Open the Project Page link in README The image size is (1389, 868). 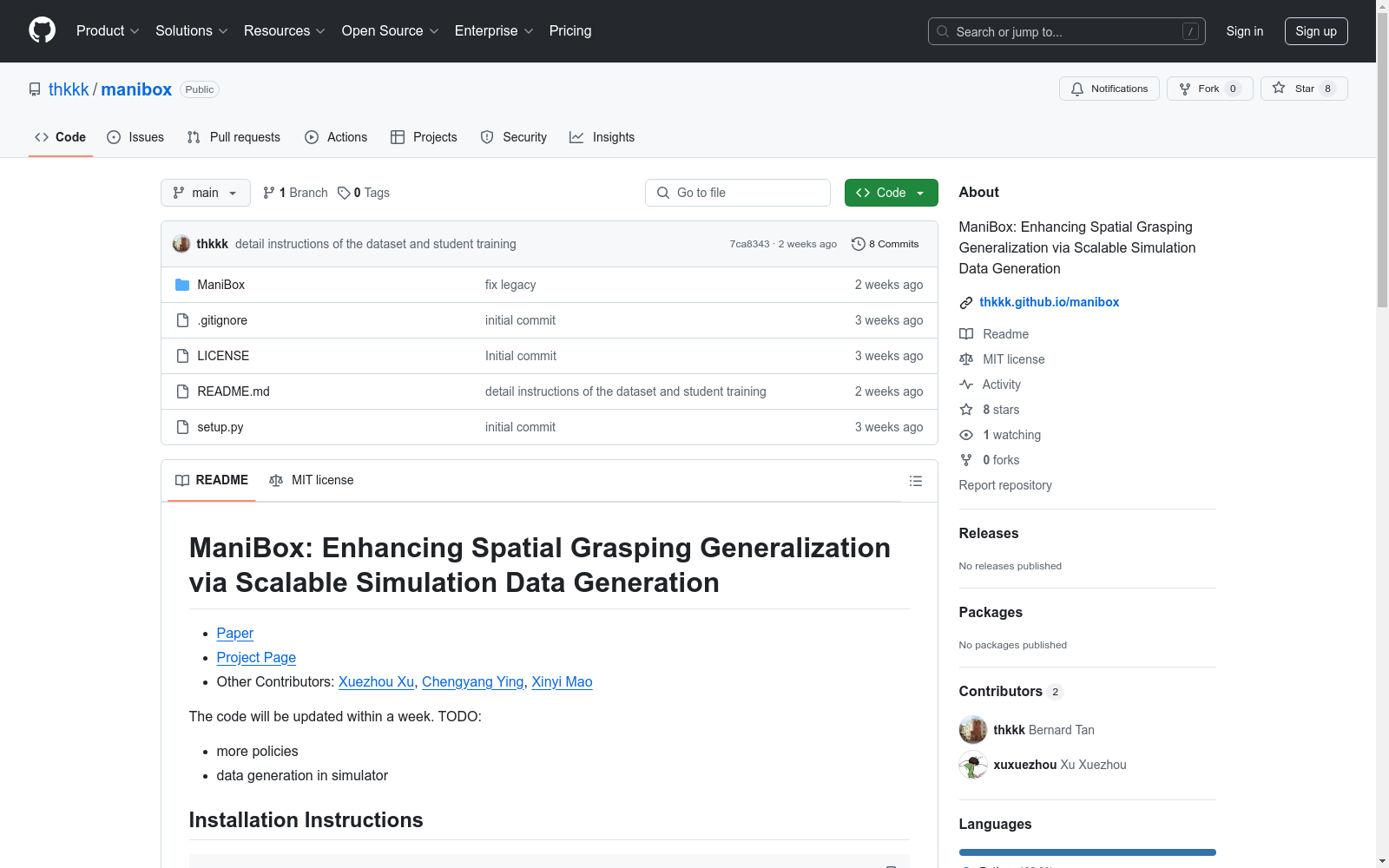[x=256, y=658]
